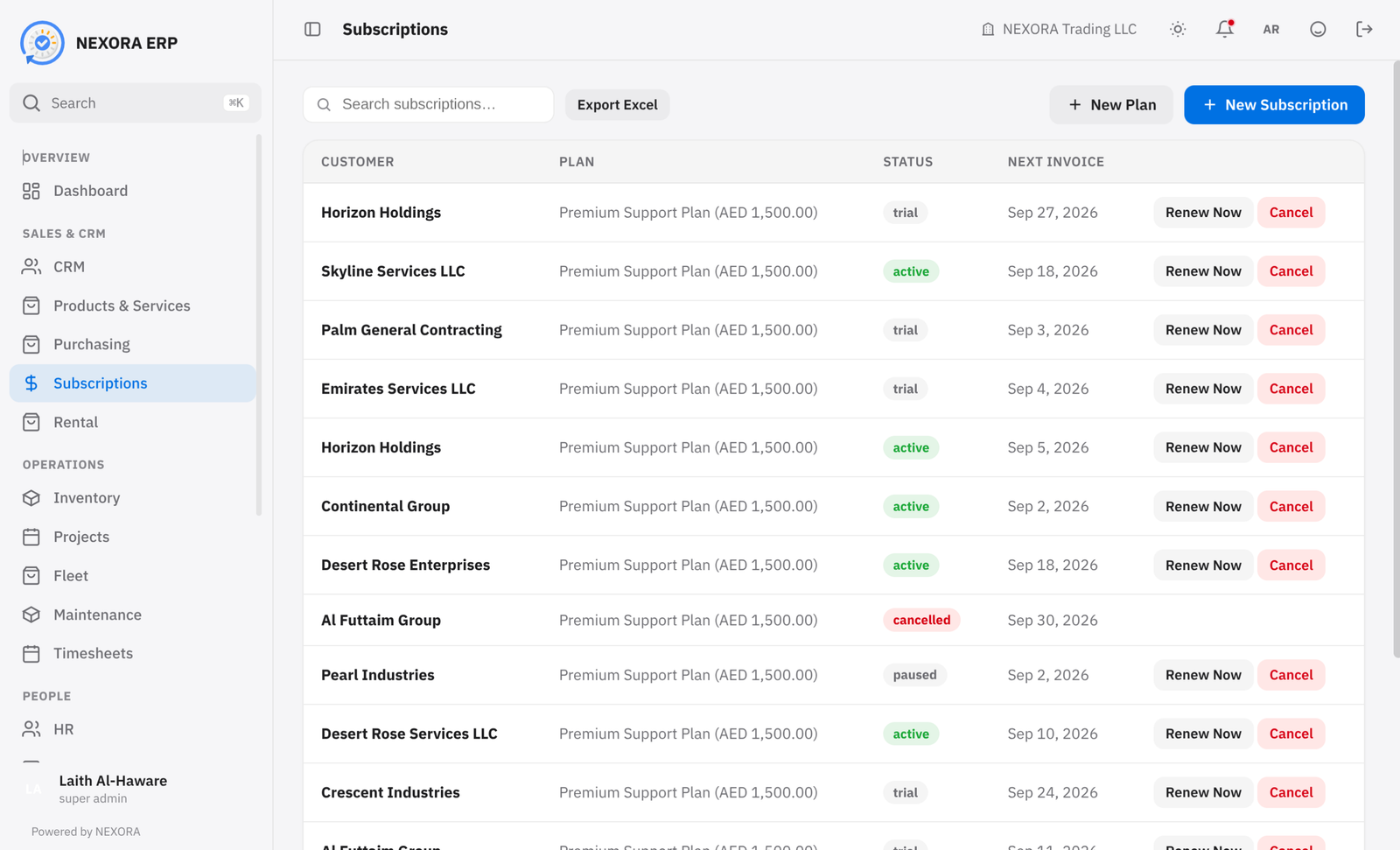The height and width of the screenshot is (850, 1400).
Task: Click the cancelled status badge
Action: pos(921,620)
